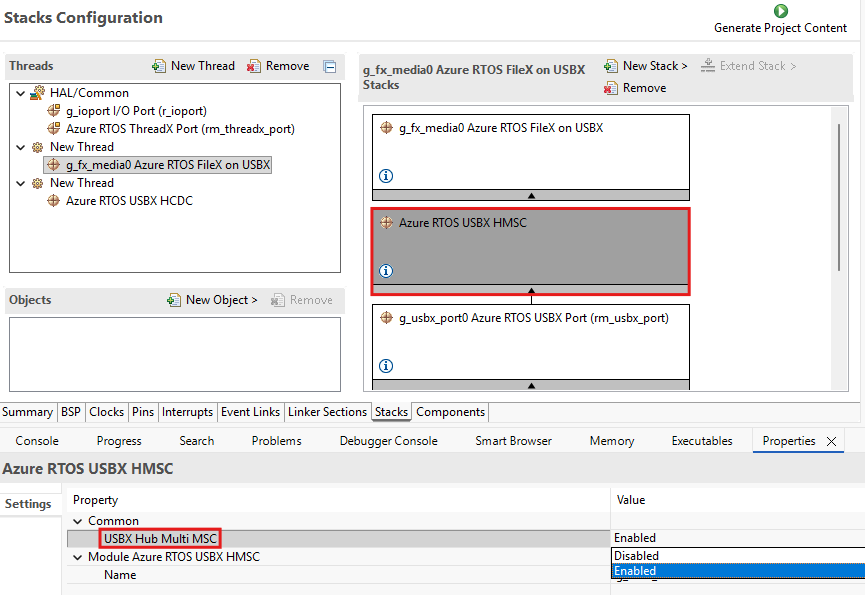
Task: Select the Stacks tab
Action: click(391, 412)
